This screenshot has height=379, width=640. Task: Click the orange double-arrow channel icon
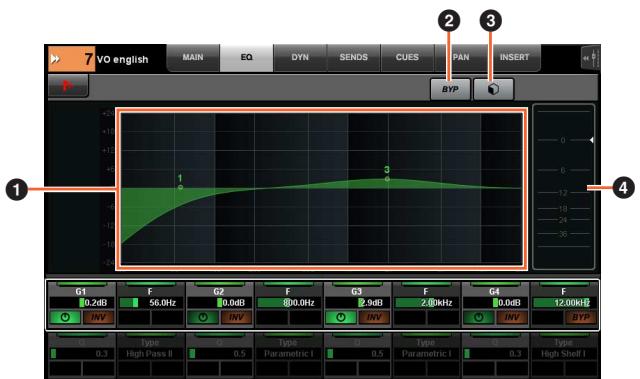(x=55, y=59)
